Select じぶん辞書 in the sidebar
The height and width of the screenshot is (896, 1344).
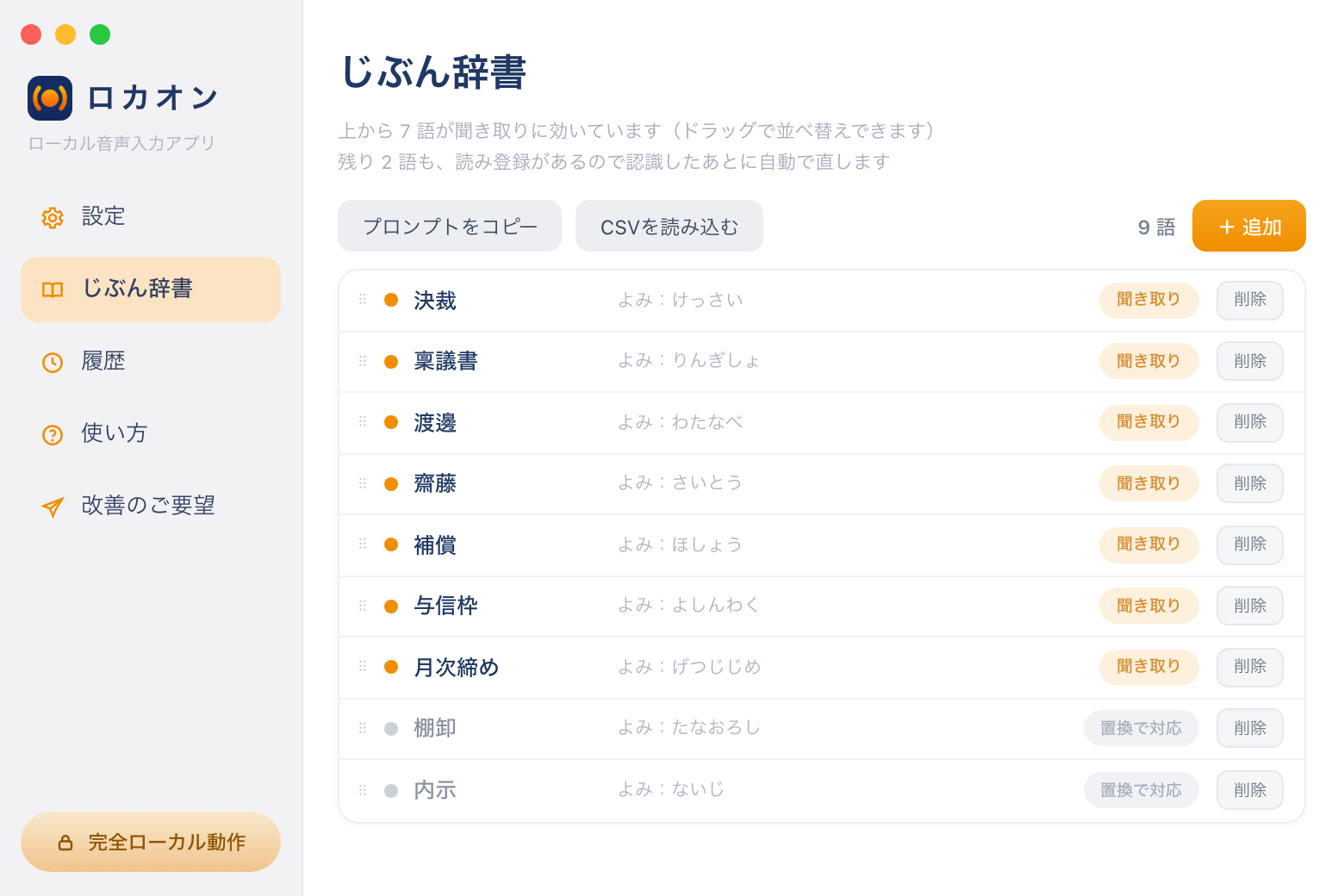[x=151, y=289]
